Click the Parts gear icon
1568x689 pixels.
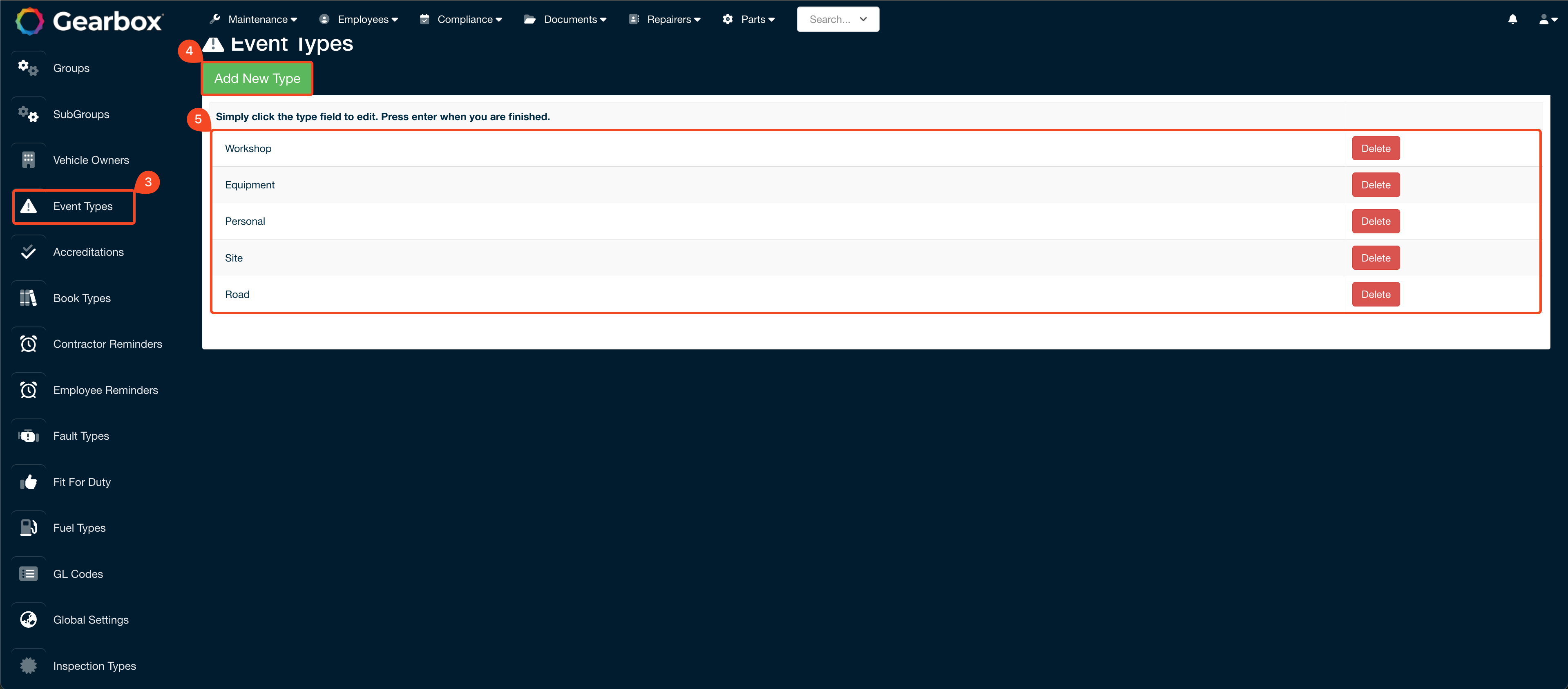727,19
